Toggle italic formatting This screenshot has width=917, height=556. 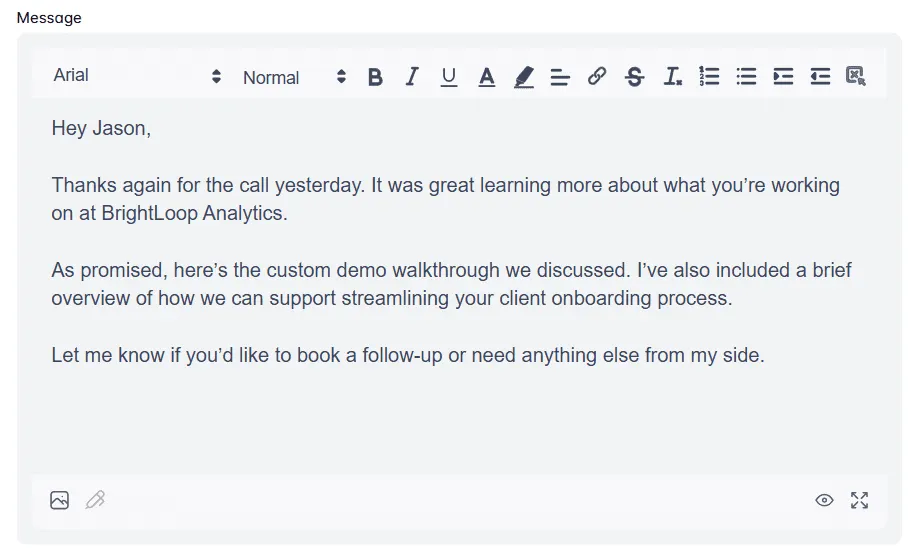pos(411,77)
